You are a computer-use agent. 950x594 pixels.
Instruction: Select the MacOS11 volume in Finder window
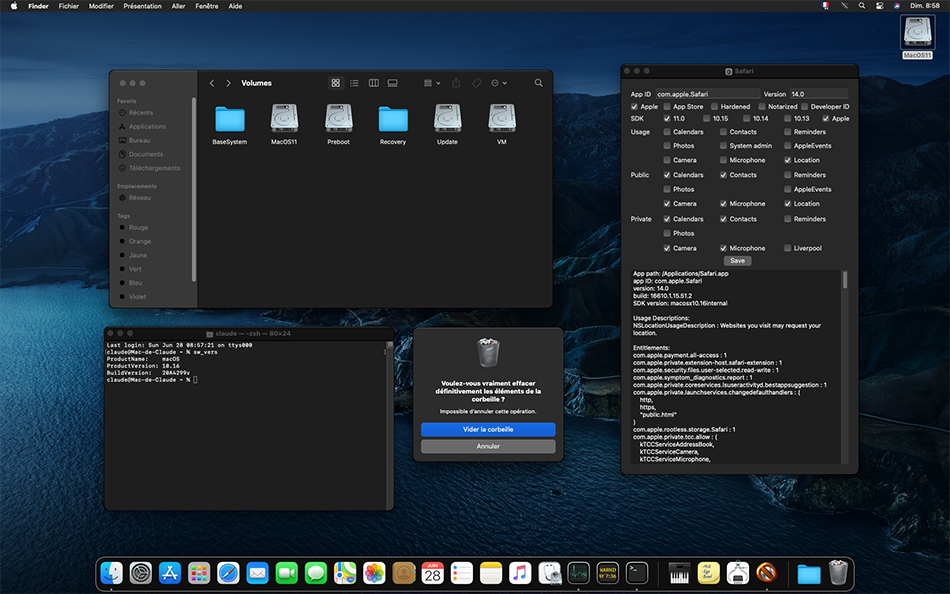pos(284,125)
